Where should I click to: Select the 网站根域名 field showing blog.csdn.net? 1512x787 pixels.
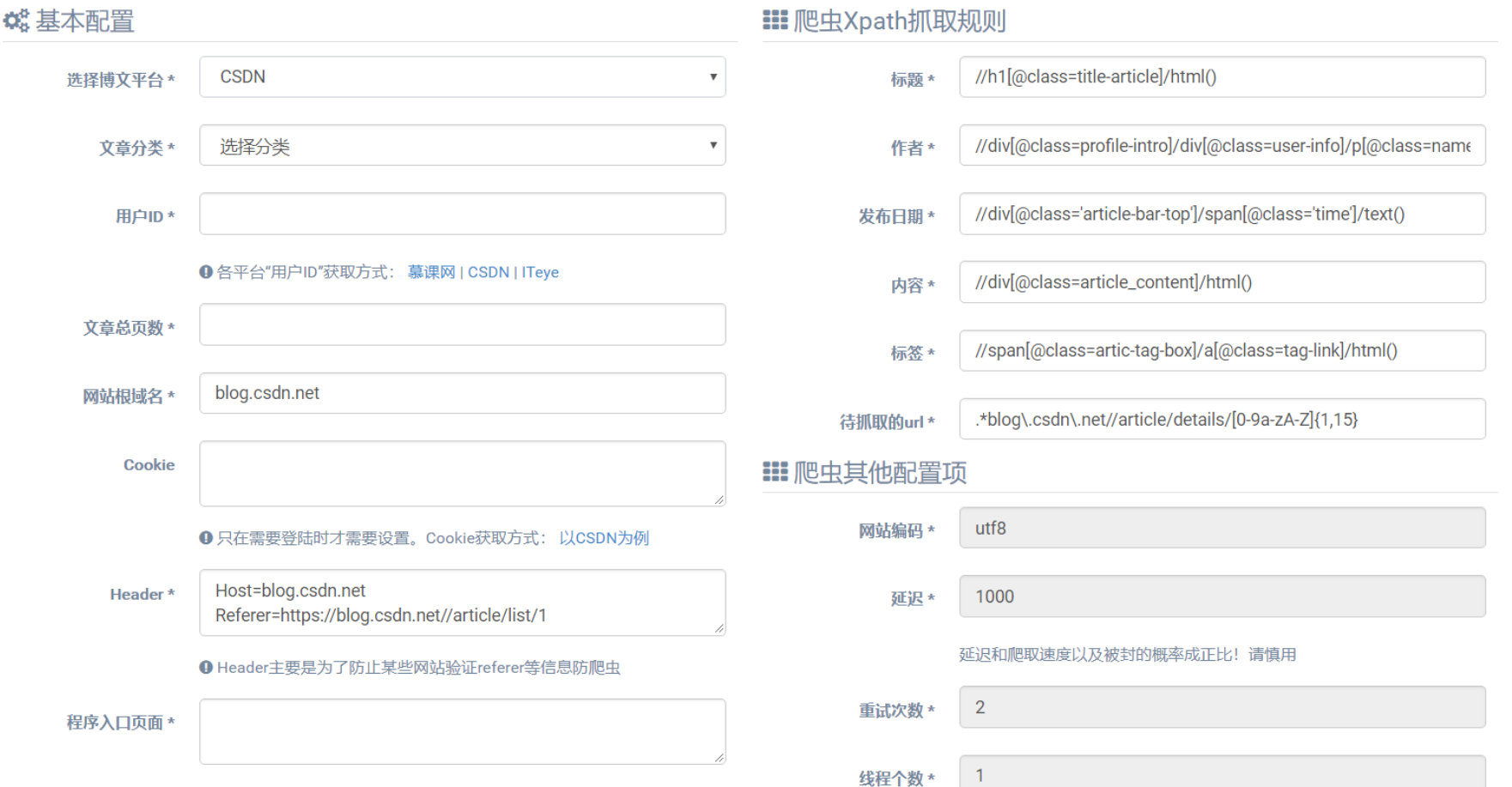pos(462,393)
